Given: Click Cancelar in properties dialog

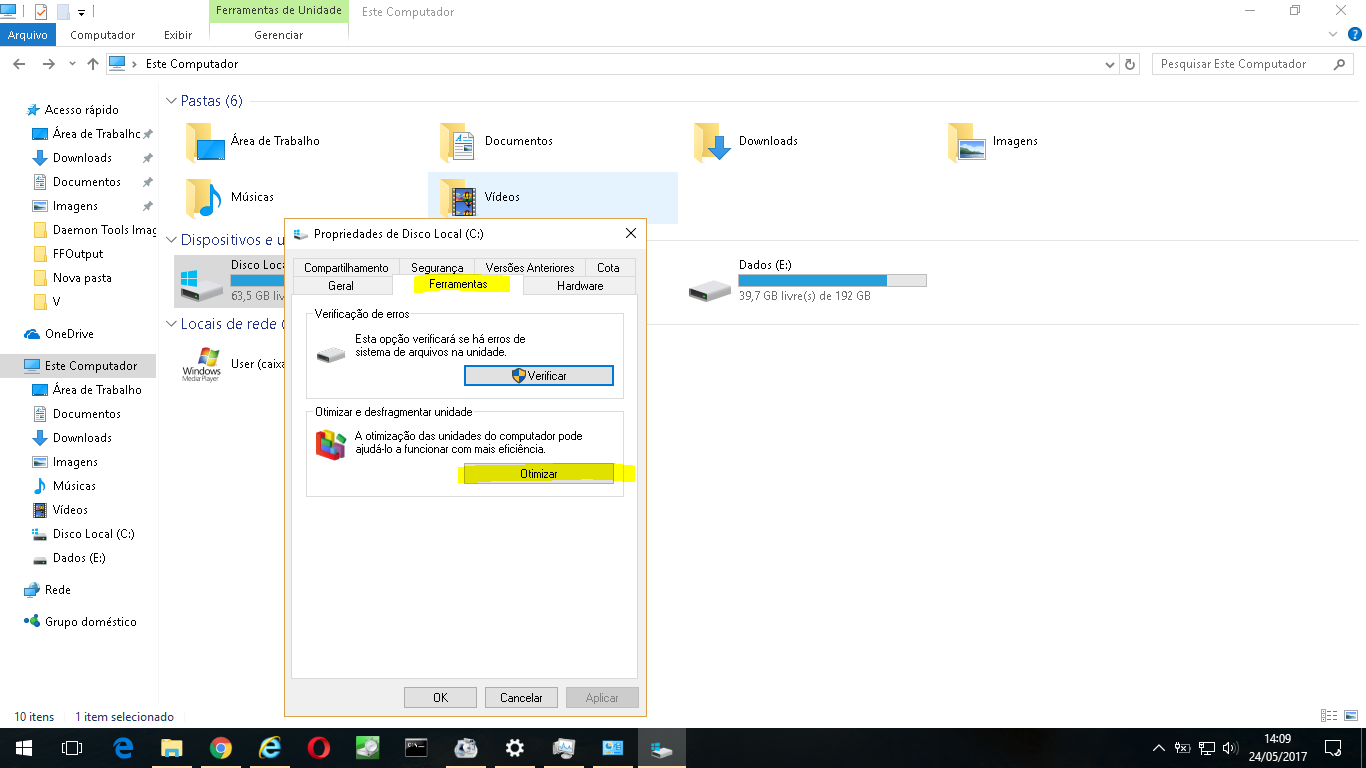Looking at the screenshot, I should (521, 698).
